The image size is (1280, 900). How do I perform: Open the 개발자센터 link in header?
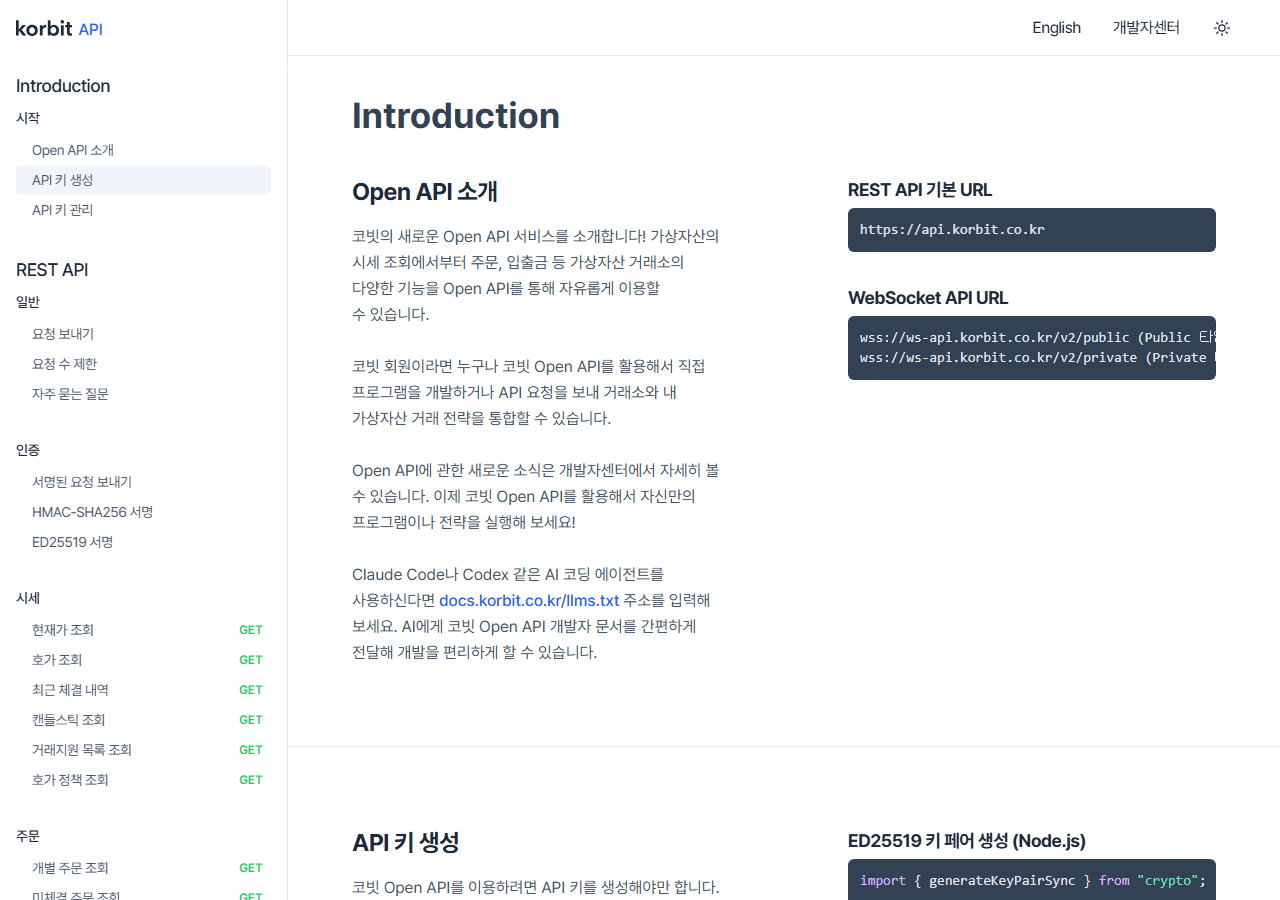point(1146,28)
